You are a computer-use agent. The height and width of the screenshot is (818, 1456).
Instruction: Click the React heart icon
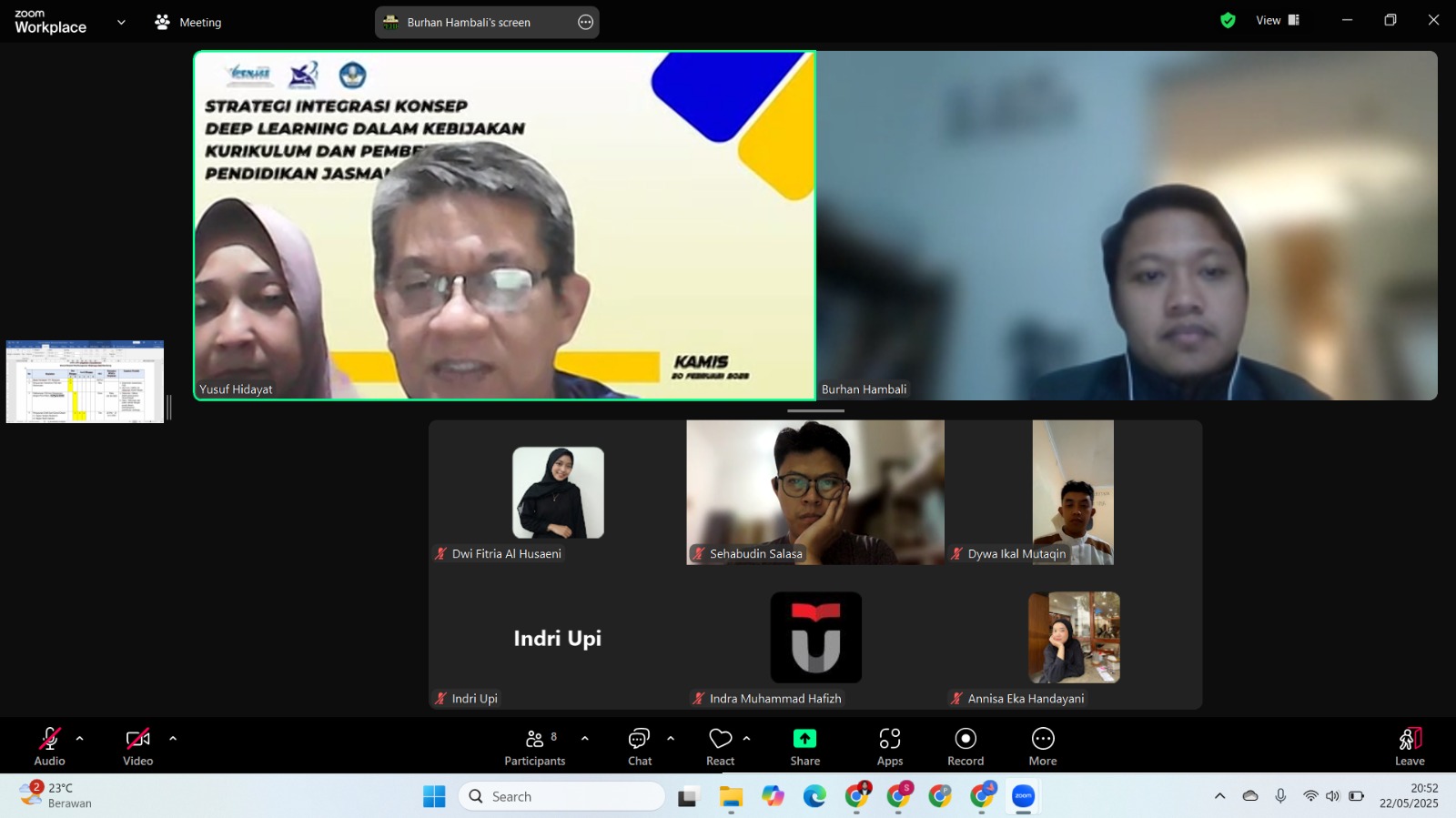pyautogui.click(x=720, y=739)
